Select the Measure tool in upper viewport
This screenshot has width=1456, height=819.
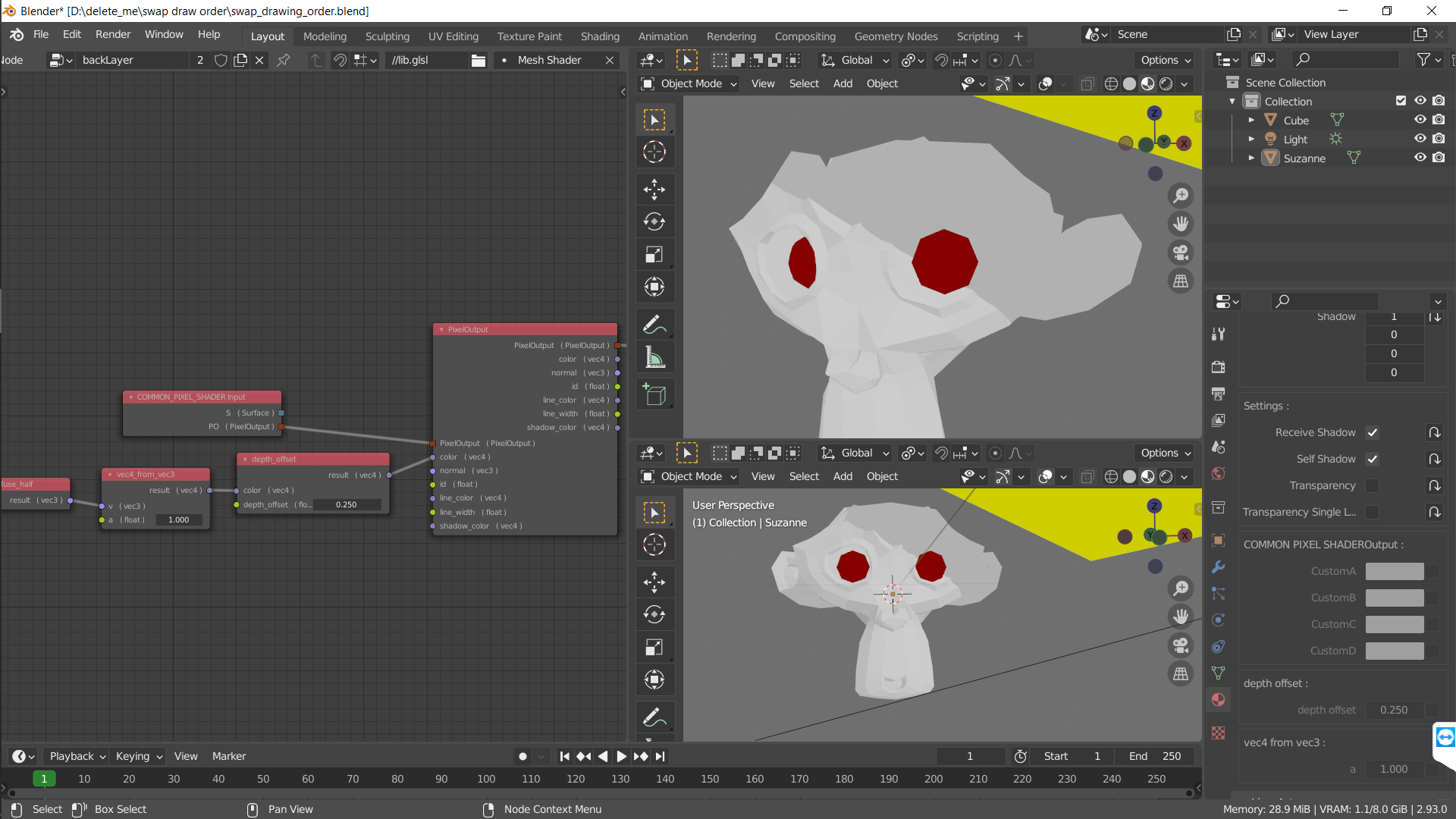coord(654,357)
